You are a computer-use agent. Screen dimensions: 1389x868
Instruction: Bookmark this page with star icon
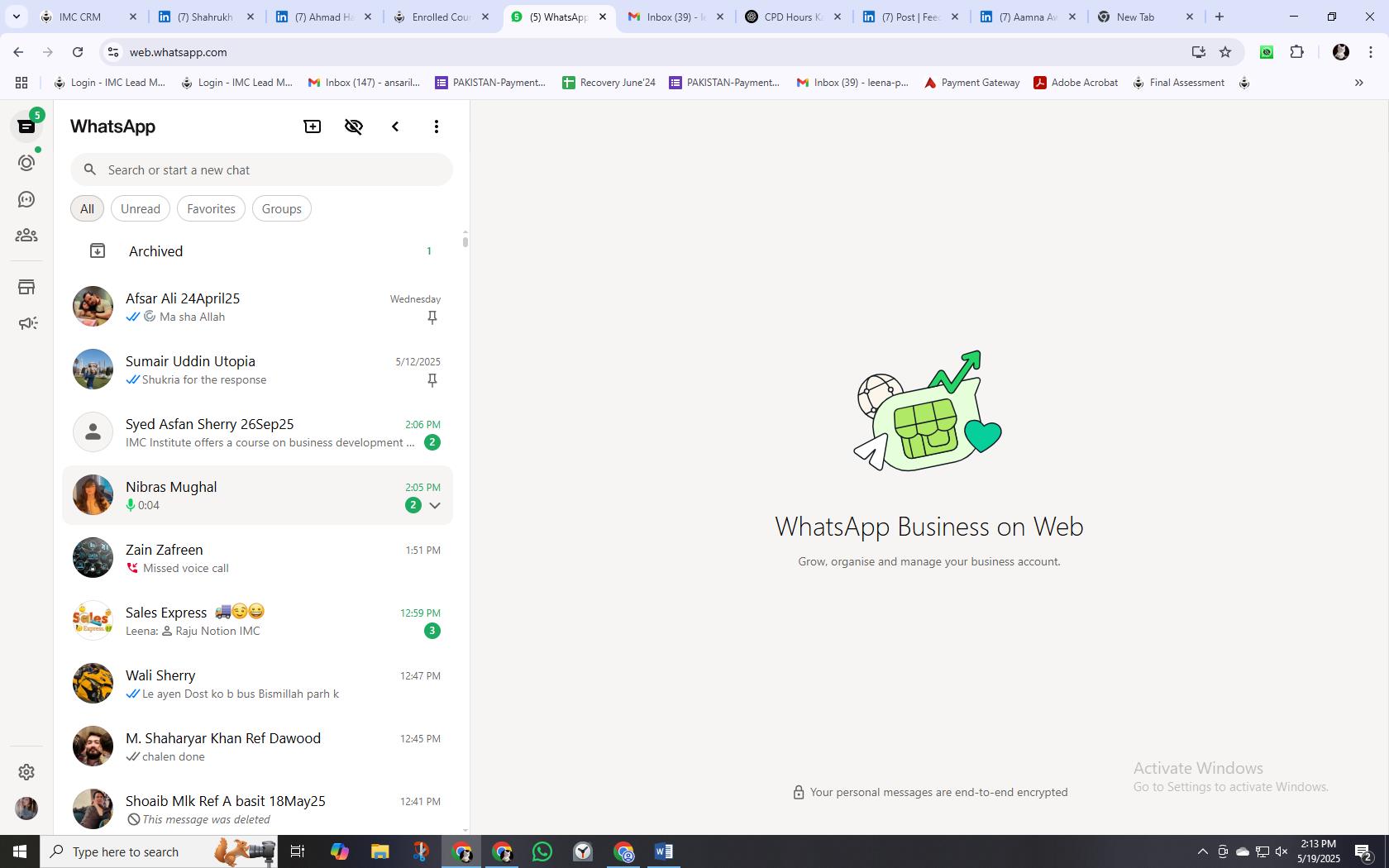1225,52
